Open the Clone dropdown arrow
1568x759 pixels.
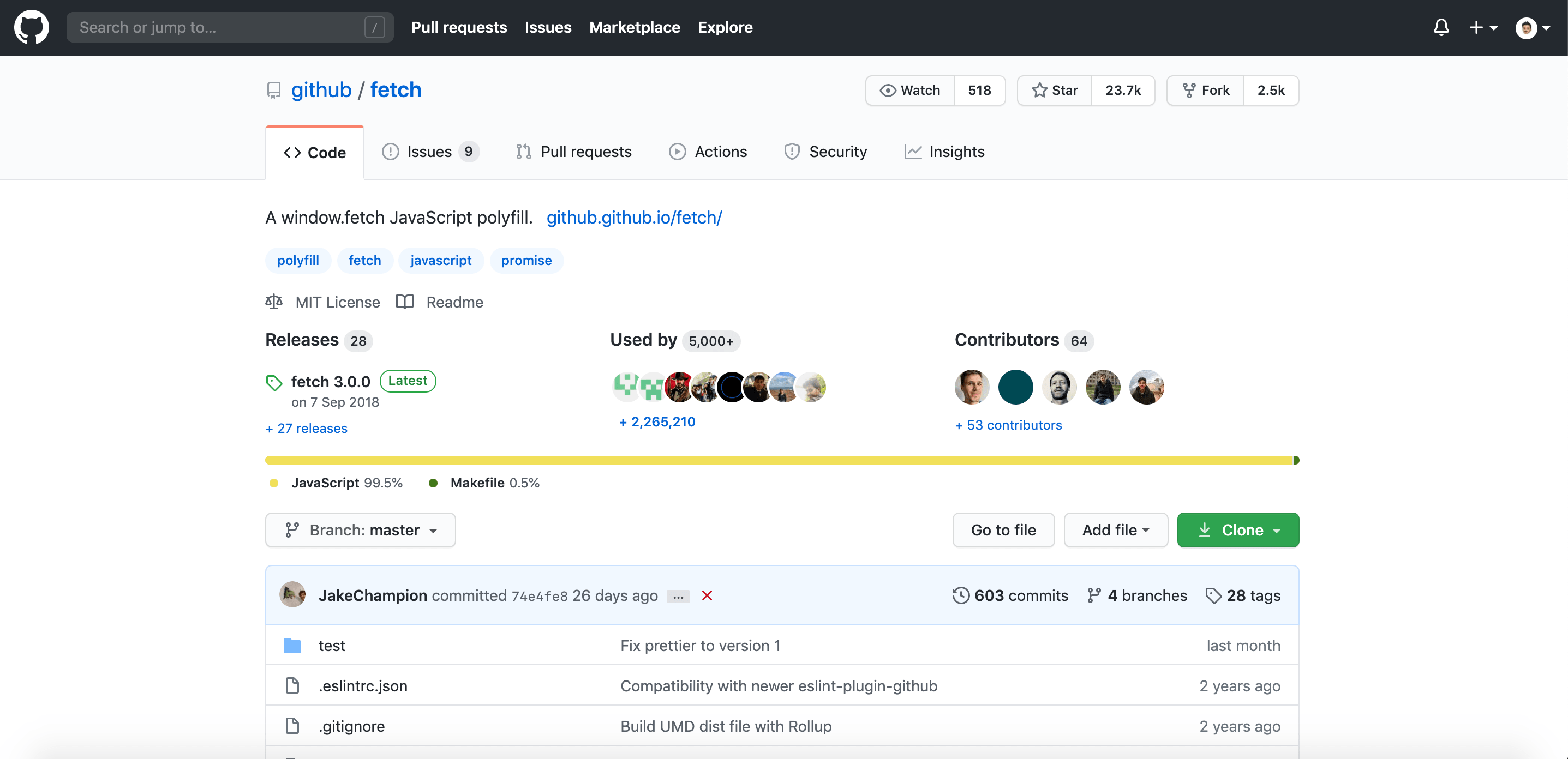pyautogui.click(x=1277, y=530)
